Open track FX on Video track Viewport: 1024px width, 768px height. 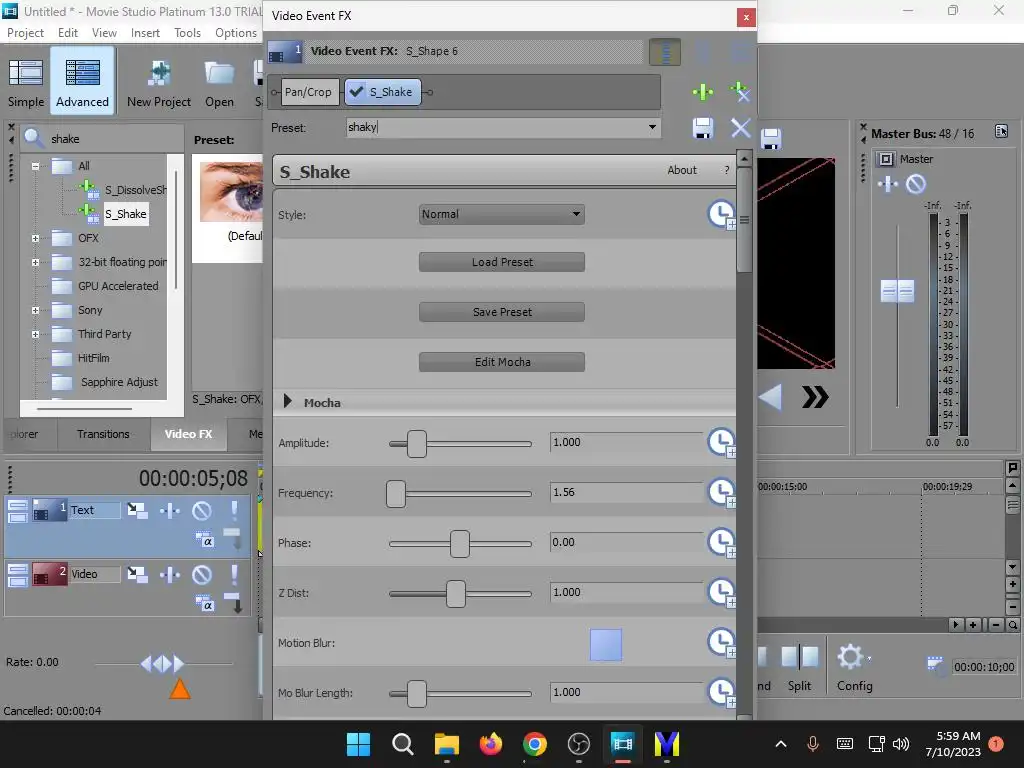click(170, 574)
